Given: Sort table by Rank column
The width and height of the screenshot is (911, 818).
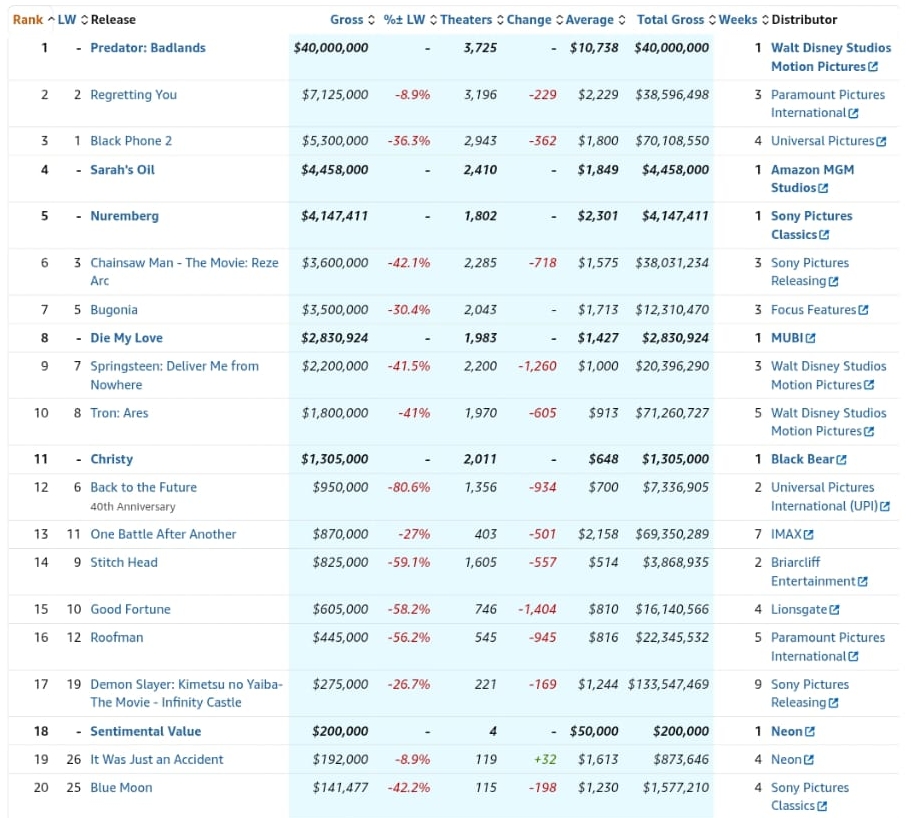Looking at the screenshot, I should 28,20.
